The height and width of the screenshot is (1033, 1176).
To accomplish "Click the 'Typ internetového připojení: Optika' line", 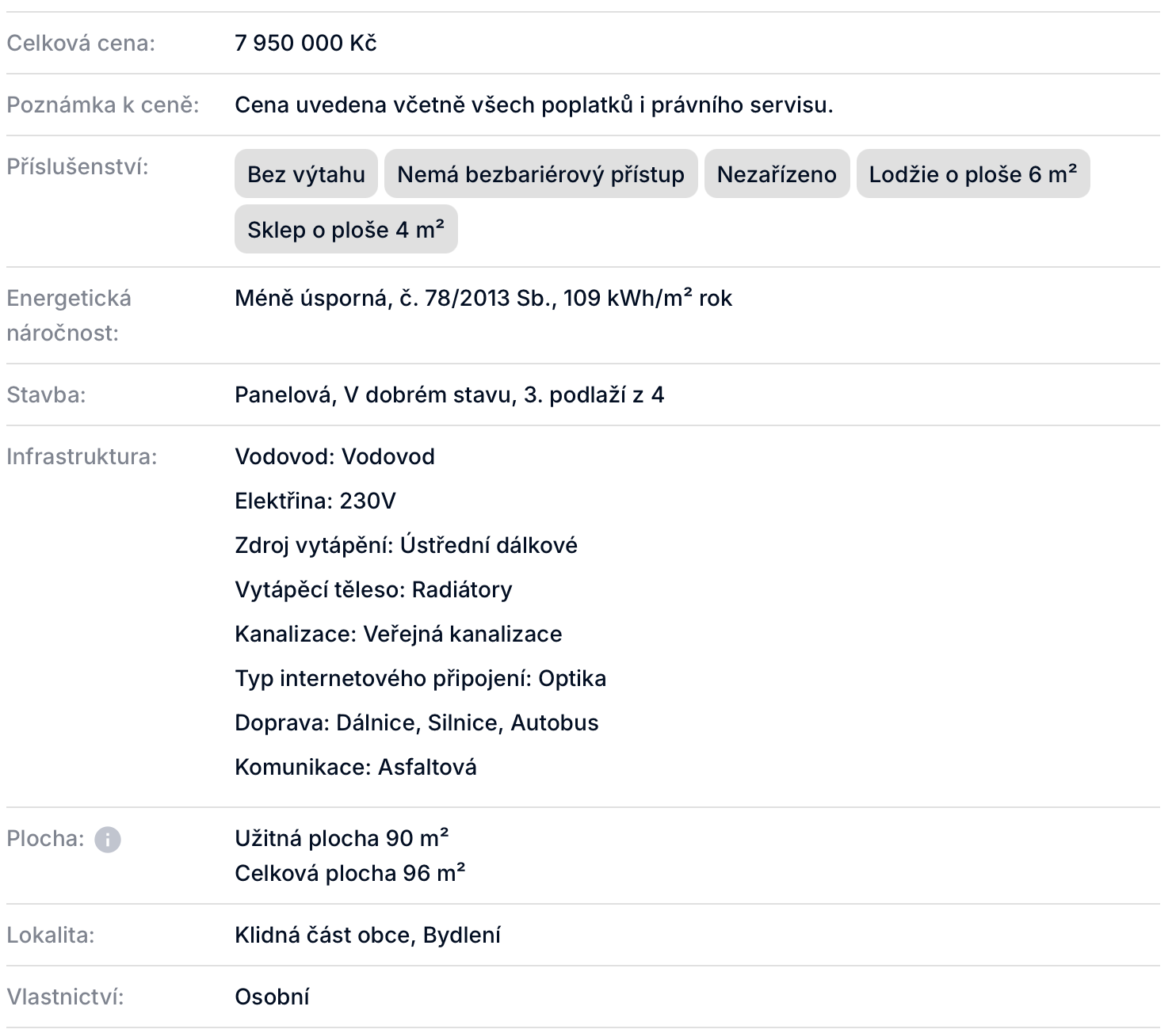I will (x=420, y=679).
